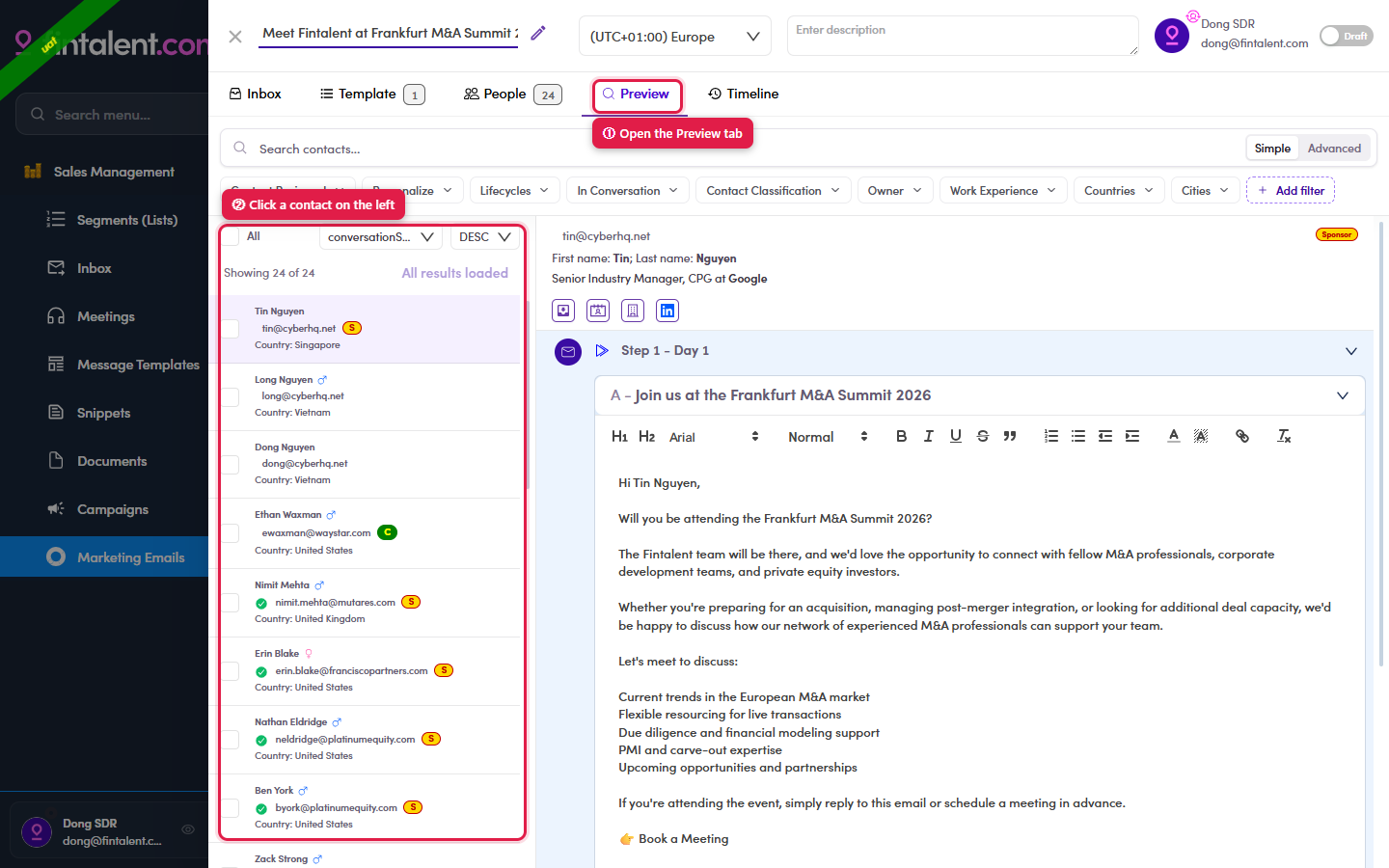Choose the text background highlight color tool
Image resolution: width=1389 pixels, height=868 pixels.
(x=1201, y=436)
